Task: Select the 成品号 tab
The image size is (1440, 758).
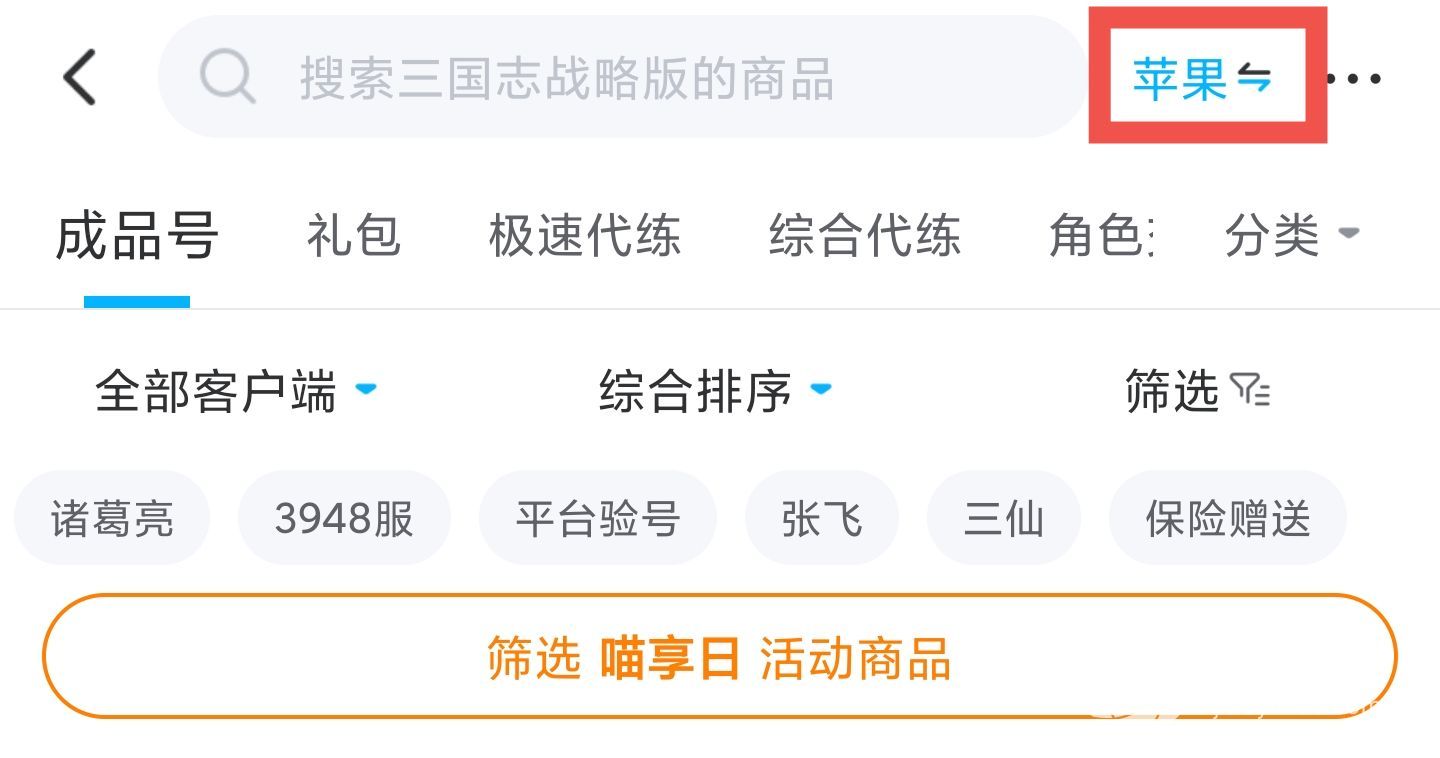Action: (x=137, y=237)
